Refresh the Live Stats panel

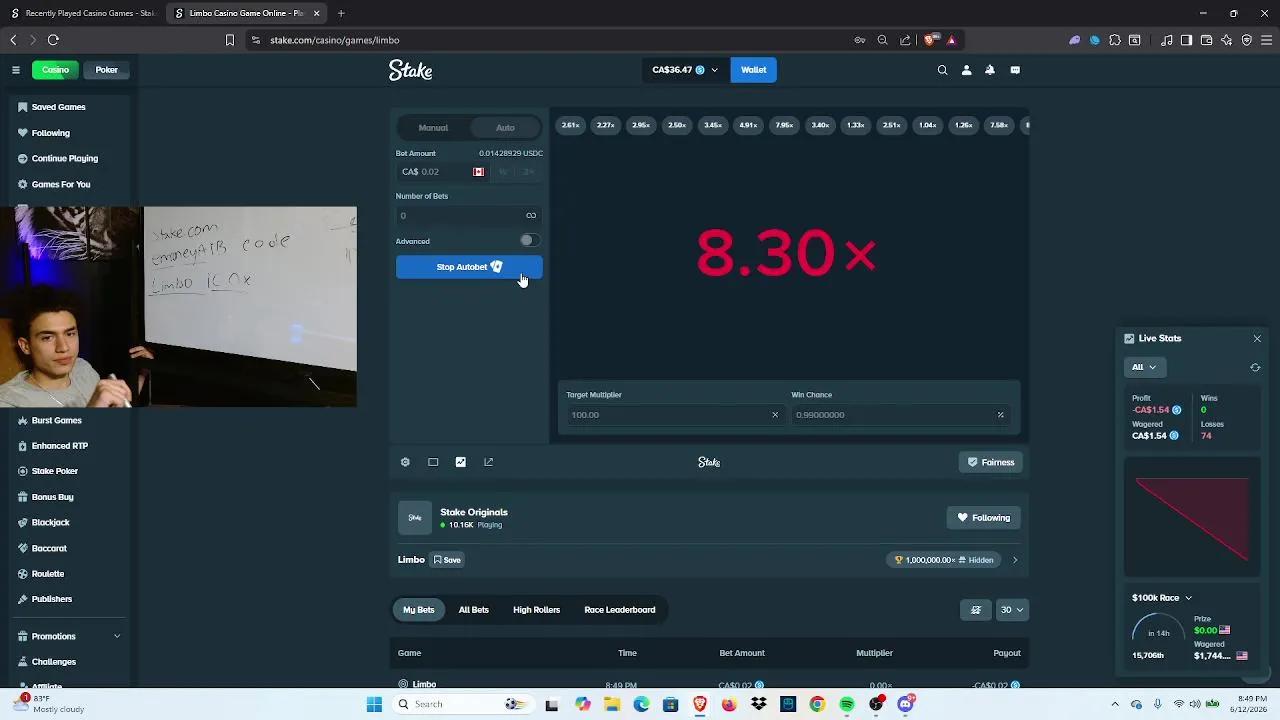click(x=1255, y=367)
